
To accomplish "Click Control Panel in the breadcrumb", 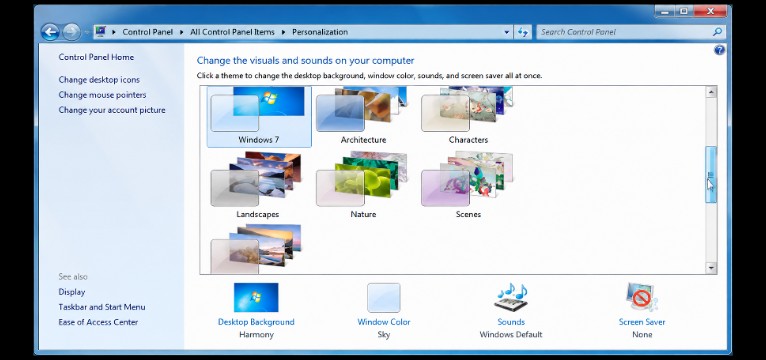I will point(148,32).
